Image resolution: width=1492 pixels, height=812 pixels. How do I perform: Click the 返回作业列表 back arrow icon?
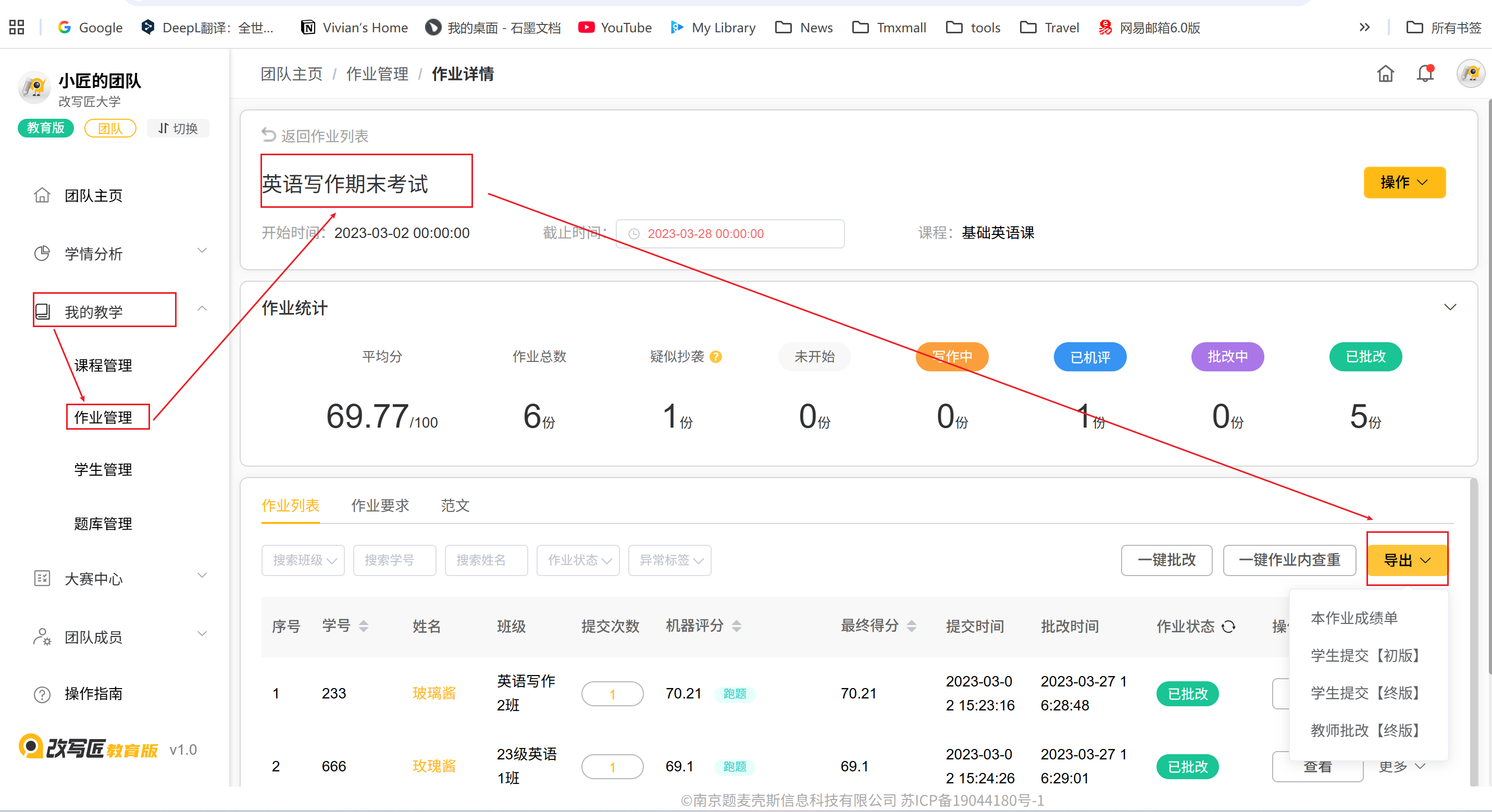click(269, 135)
